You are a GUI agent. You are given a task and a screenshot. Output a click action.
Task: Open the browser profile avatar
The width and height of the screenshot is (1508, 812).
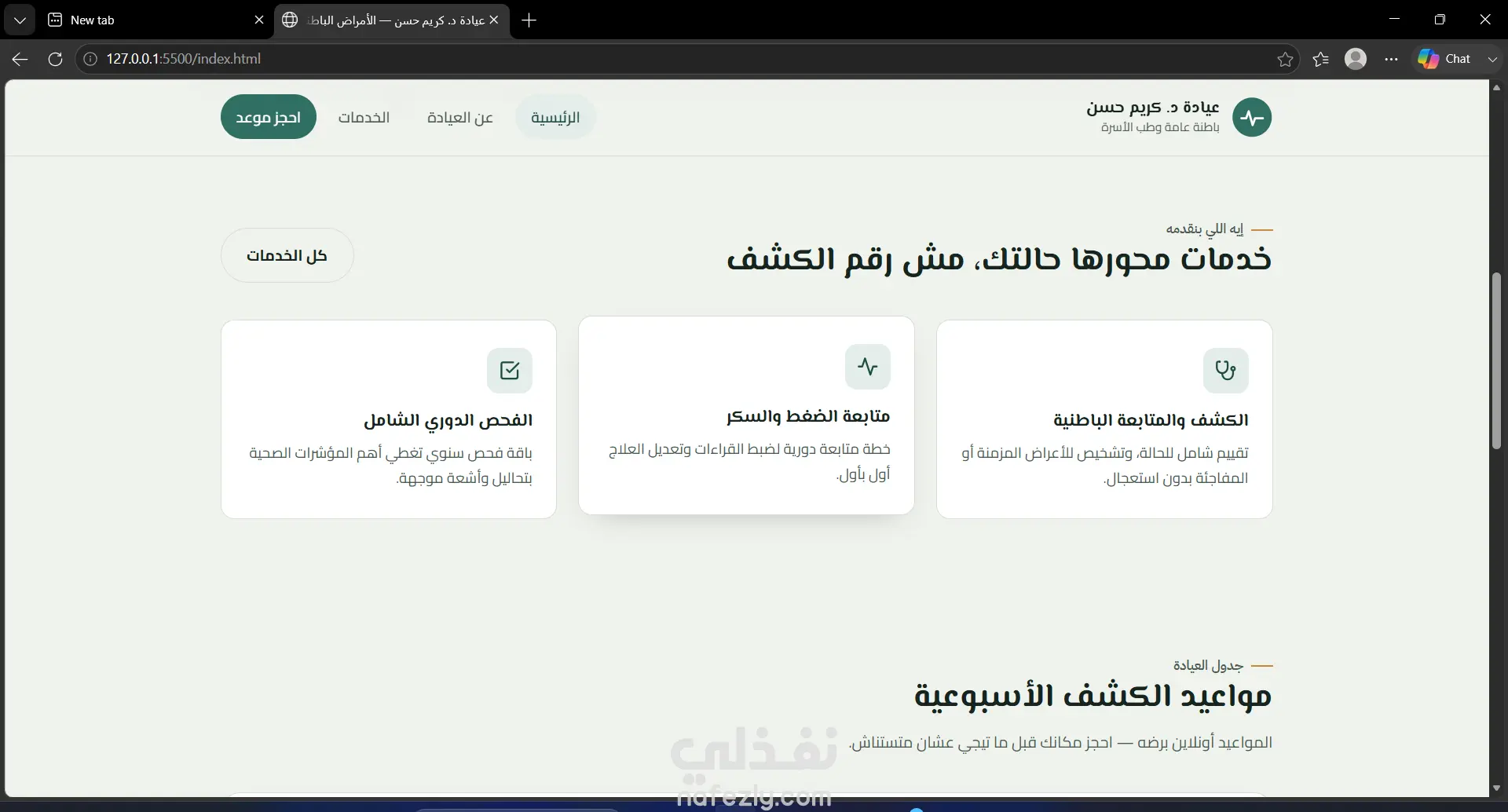pos(1356,59)
